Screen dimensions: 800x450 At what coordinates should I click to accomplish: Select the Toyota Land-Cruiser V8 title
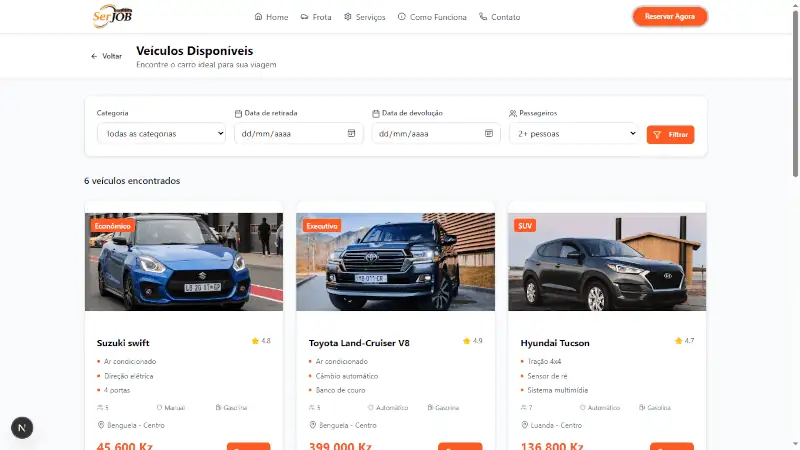(359, 343)
